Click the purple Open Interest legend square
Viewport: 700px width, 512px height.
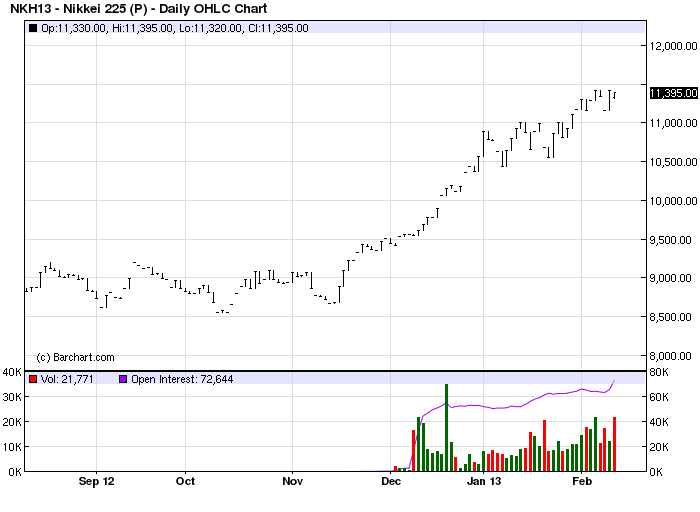tap(123, 379)
